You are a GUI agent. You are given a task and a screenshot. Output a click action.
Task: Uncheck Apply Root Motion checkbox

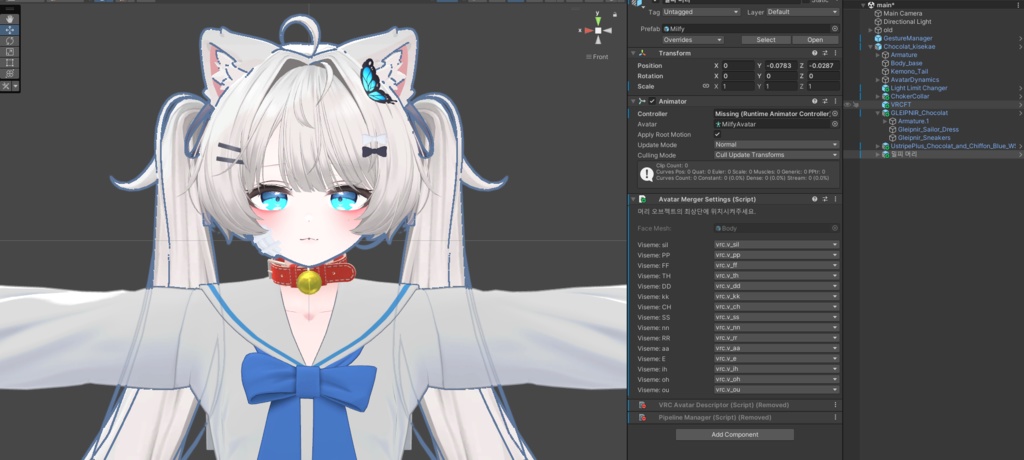click(x=717, y=135)
